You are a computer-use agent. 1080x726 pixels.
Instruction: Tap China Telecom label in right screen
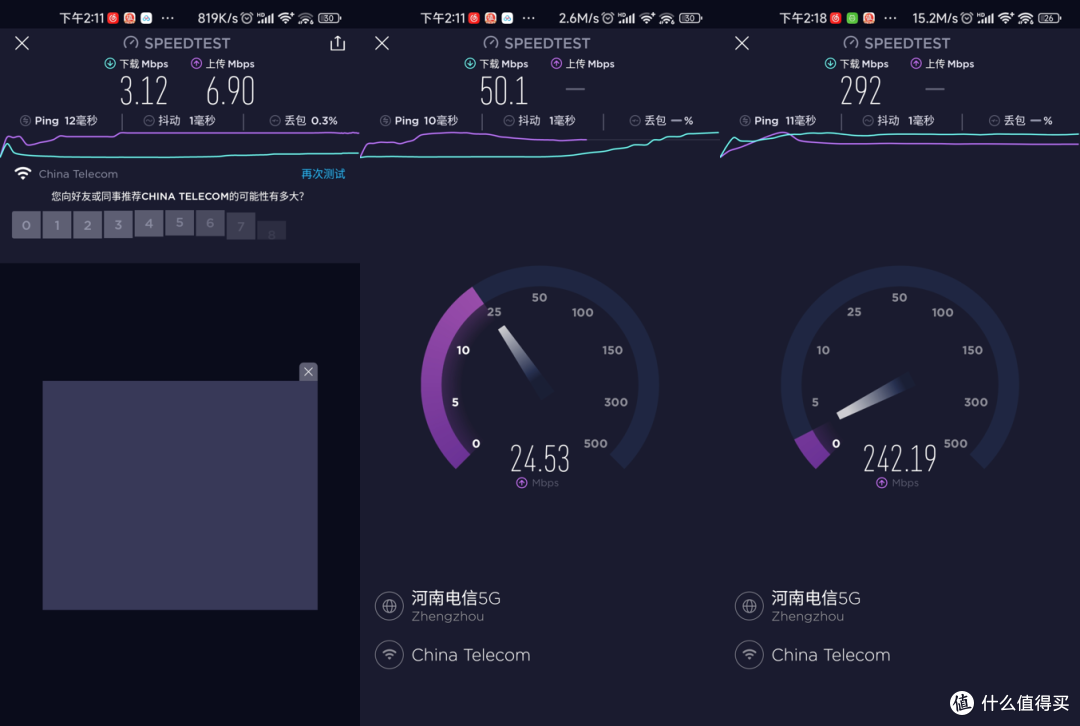pyautogui.click(x=831, y=655)
